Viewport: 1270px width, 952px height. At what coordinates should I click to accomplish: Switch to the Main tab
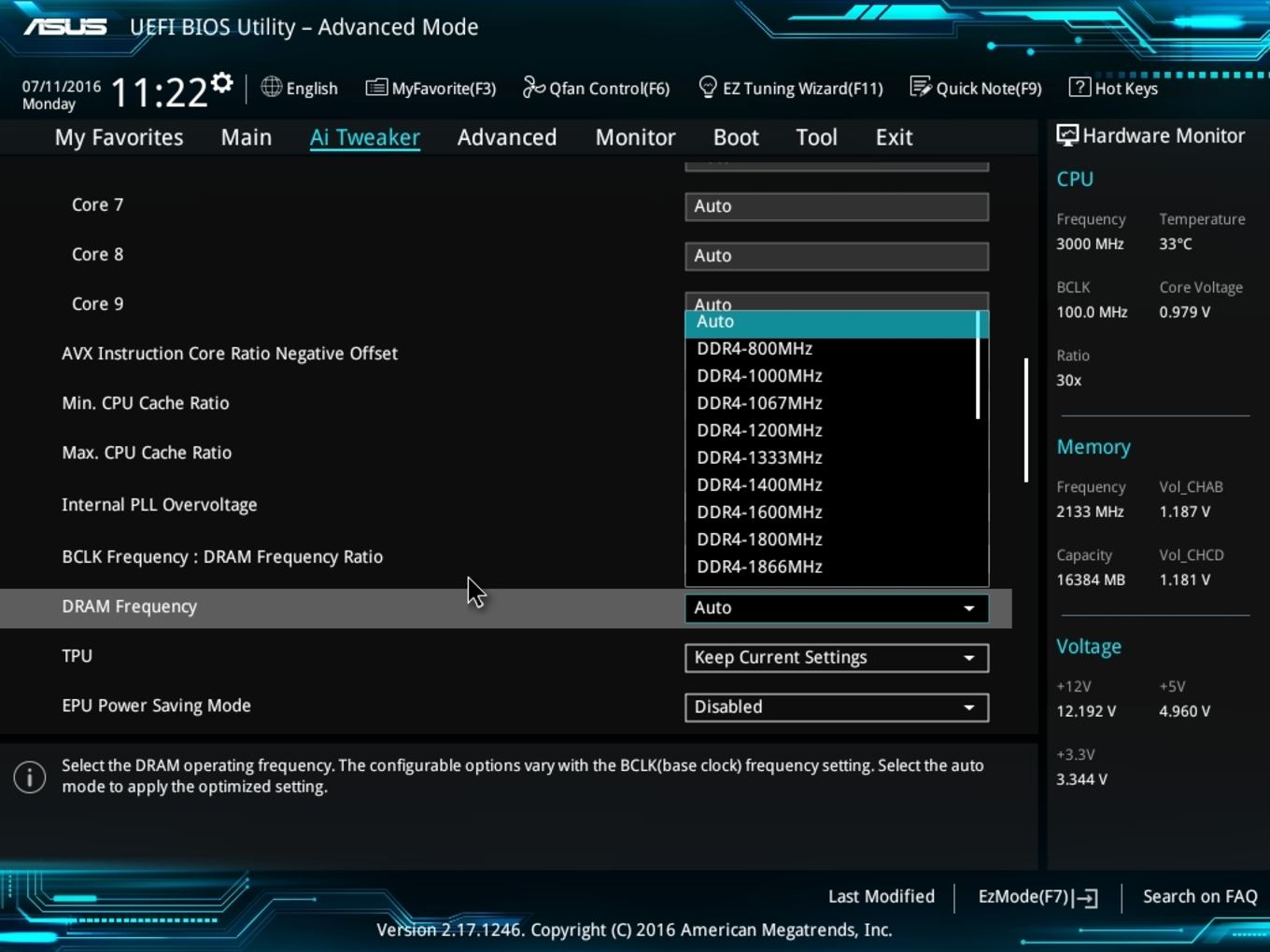pyautogui.click(x=247, y=137)
